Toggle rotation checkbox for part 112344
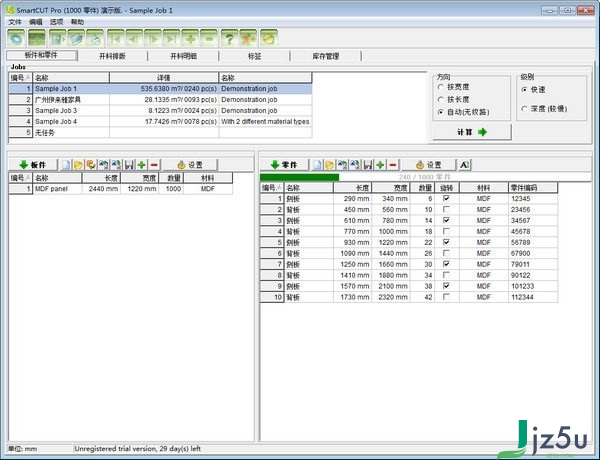Image resolution: width=600 pixels, height=460 pixels. pyautogui.click(x=446, y=297)
